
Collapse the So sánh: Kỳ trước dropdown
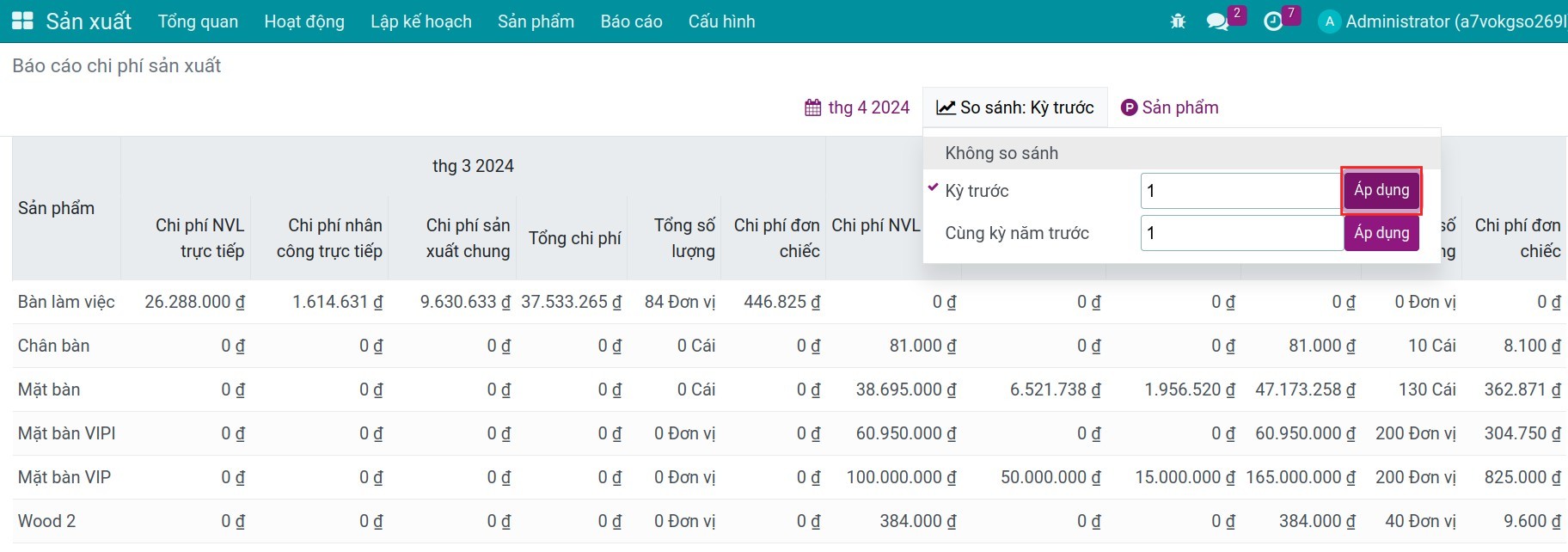click(1015, 107)
